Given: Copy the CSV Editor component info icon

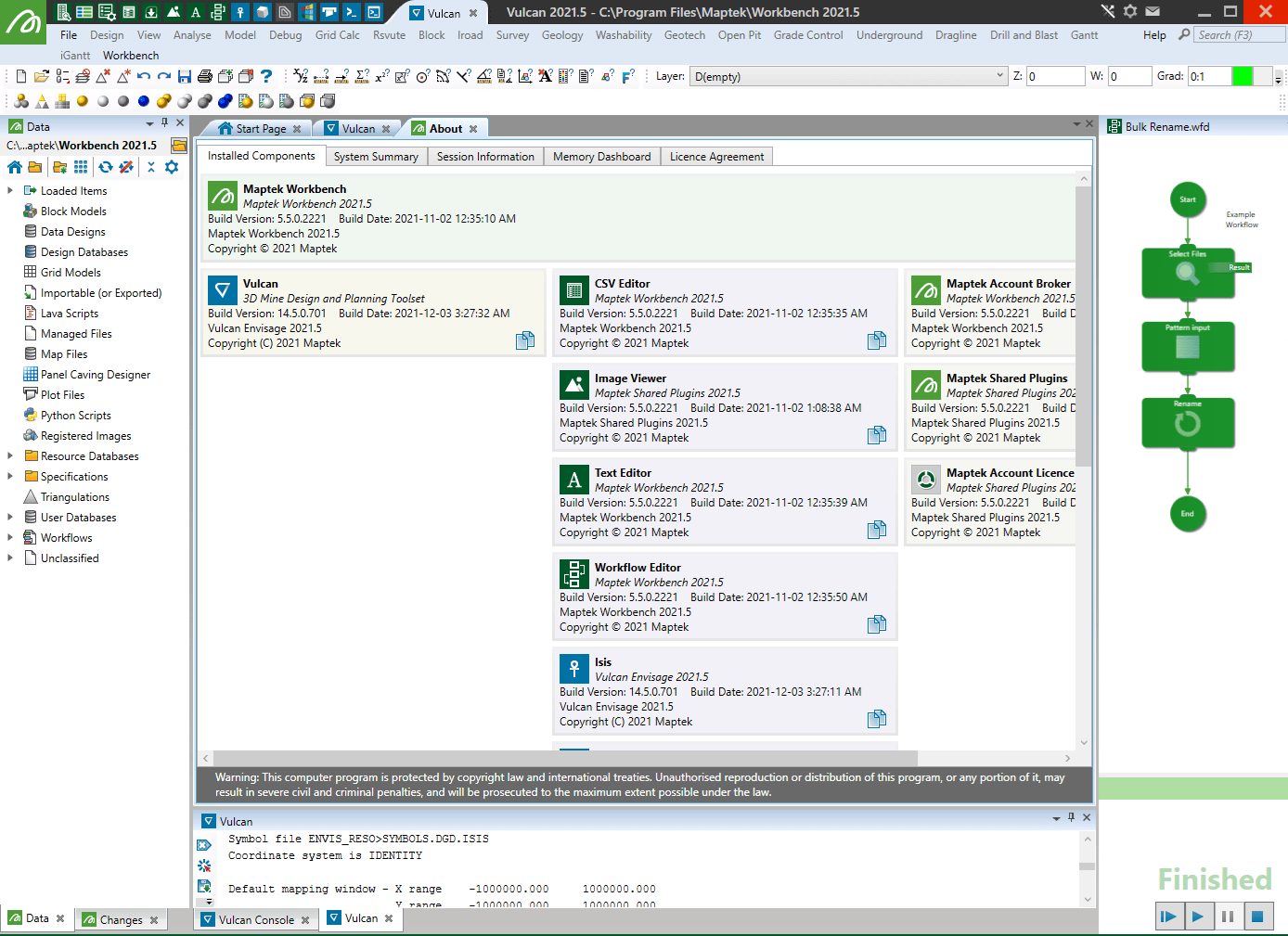Looking at the screenshot, I should click(x=877, y=340).
